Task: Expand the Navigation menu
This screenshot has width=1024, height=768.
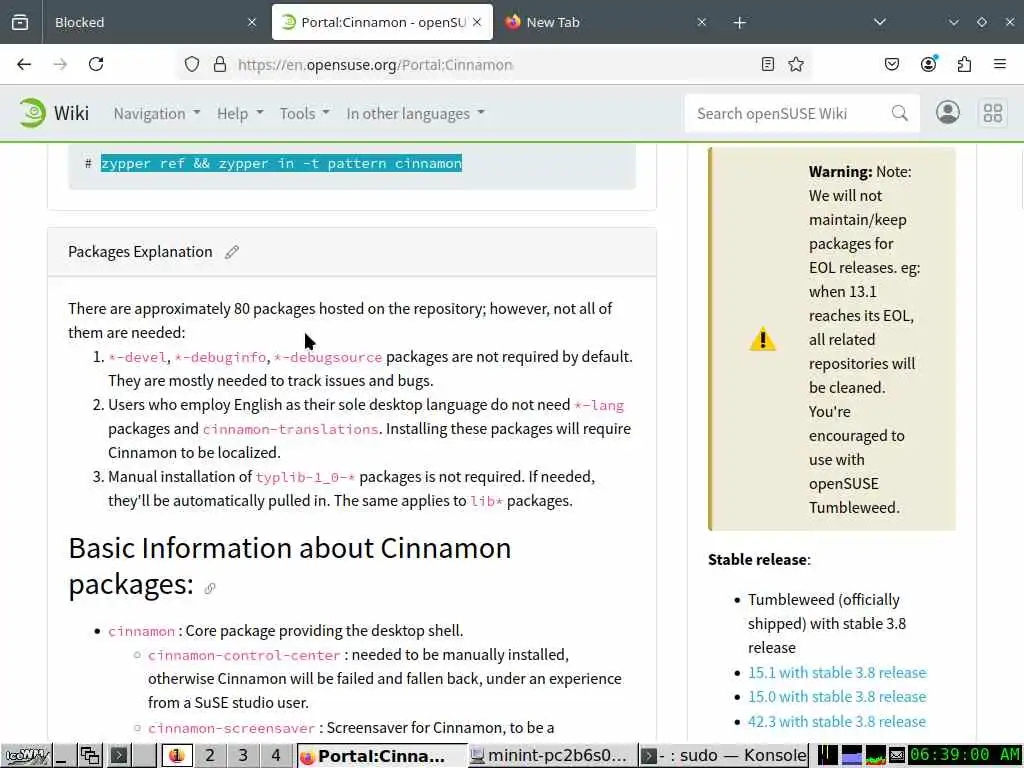Action: [157, 114]
